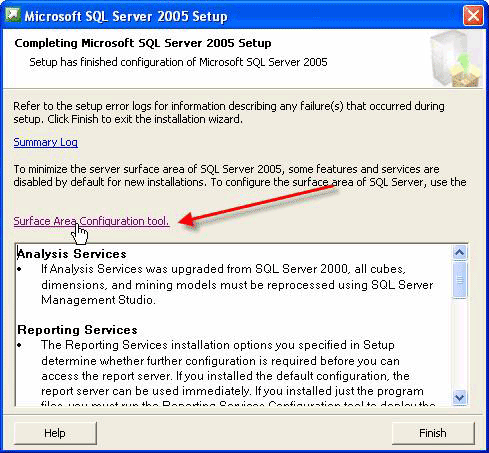Click the setup error logs instruction paragraph

[x=229, y=112]
